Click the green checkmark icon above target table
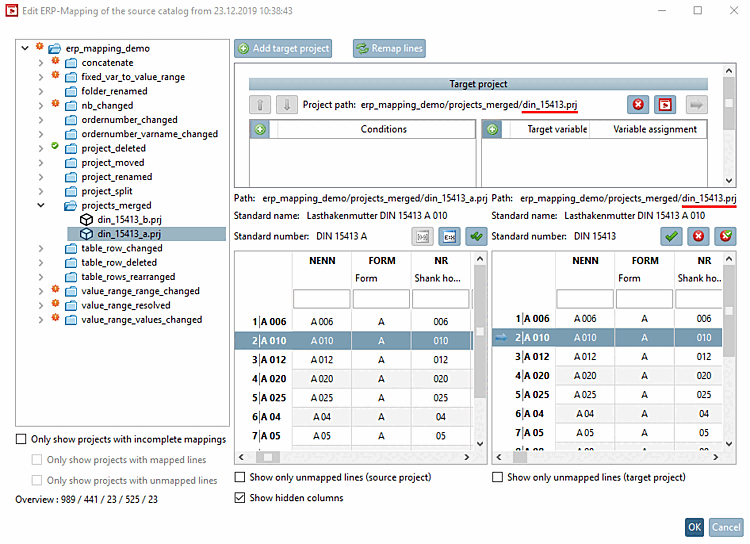This screenshot has height=544, width=750. pyautogui.click(x=670, y=236)
